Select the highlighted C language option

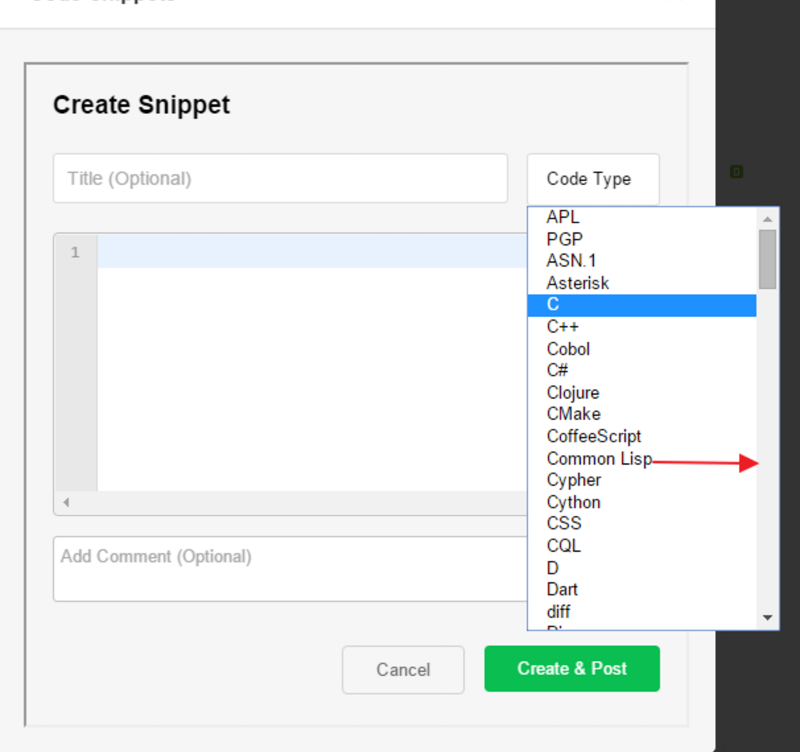click(x=640, y=305)
